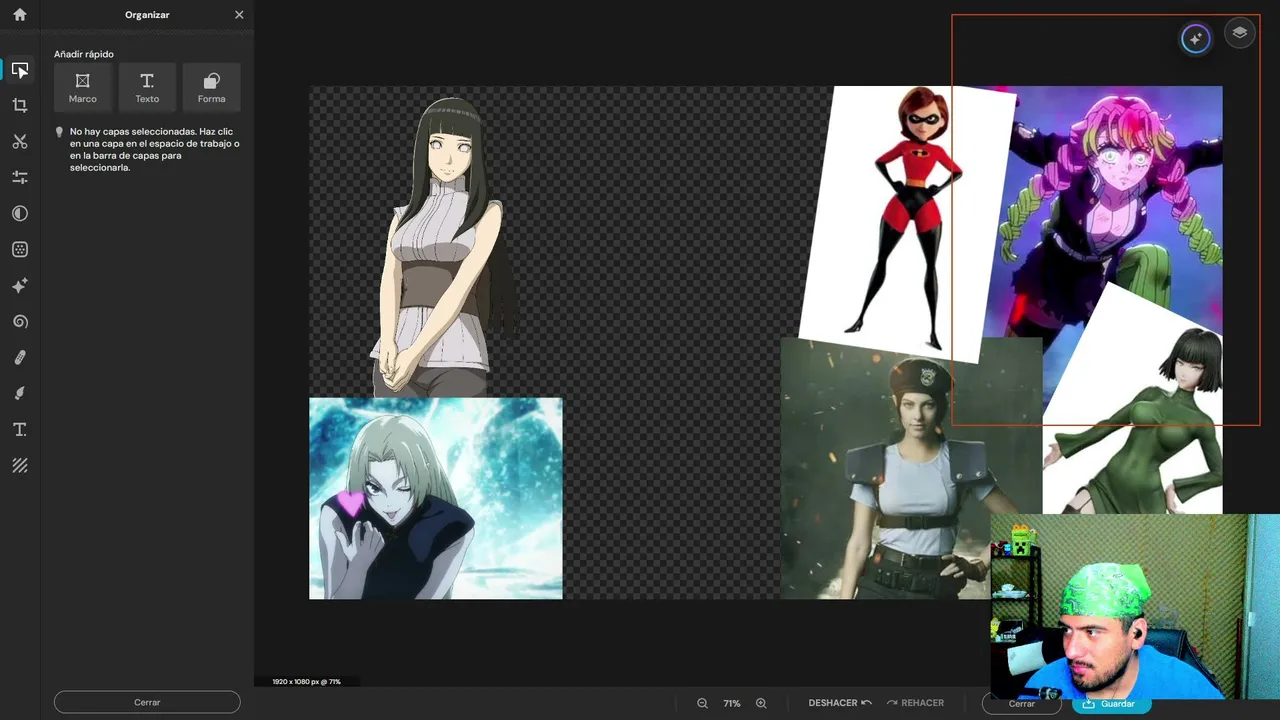
Task: Select the scissors Cutout tool
Action: (20, 141)
